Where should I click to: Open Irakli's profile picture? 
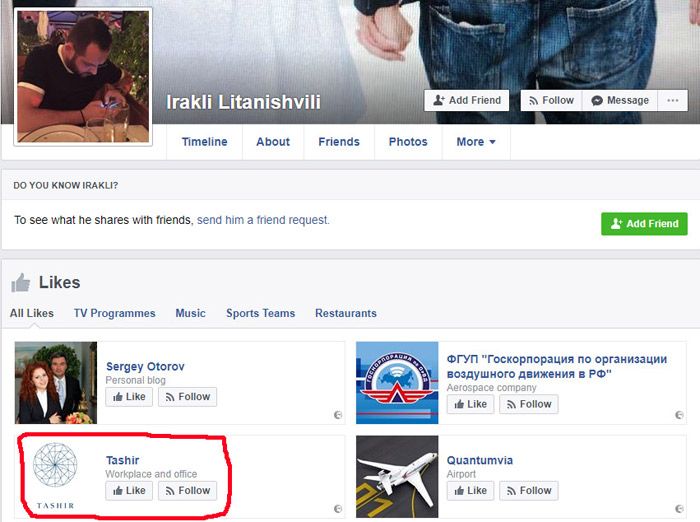tap(83, 77)
